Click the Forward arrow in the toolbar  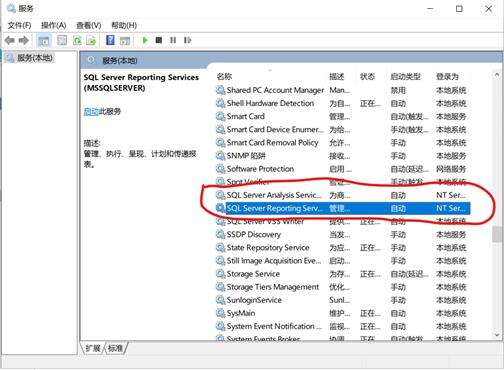coord(24,41)
